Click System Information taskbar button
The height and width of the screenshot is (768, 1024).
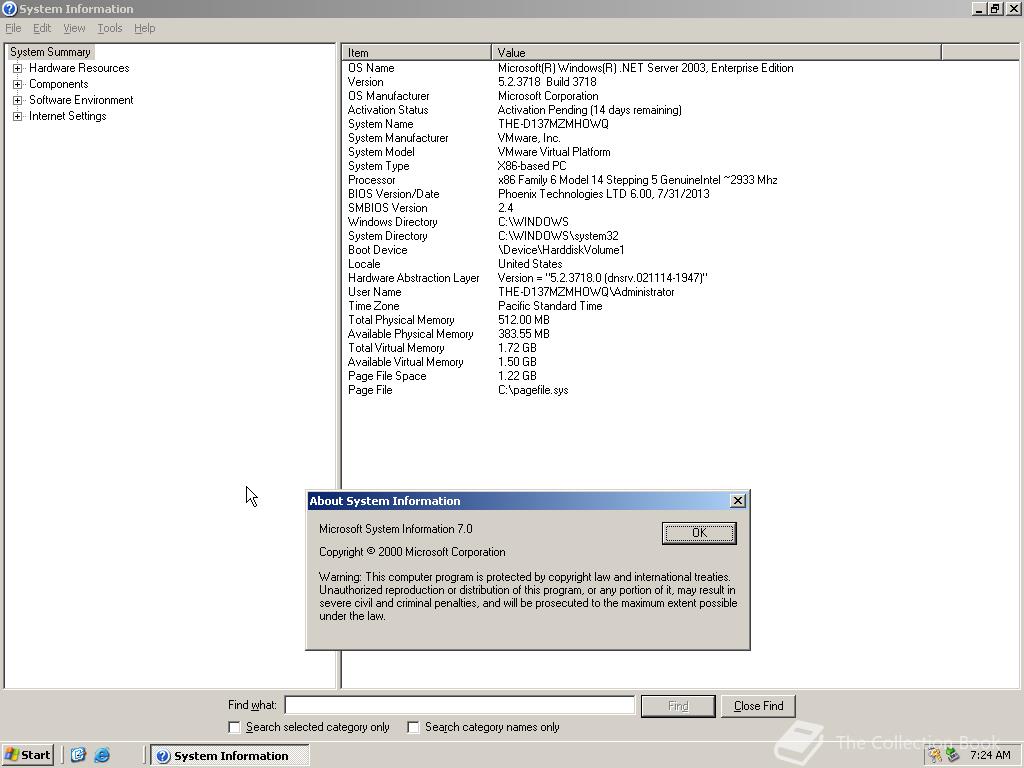click(x=230, y=756)
